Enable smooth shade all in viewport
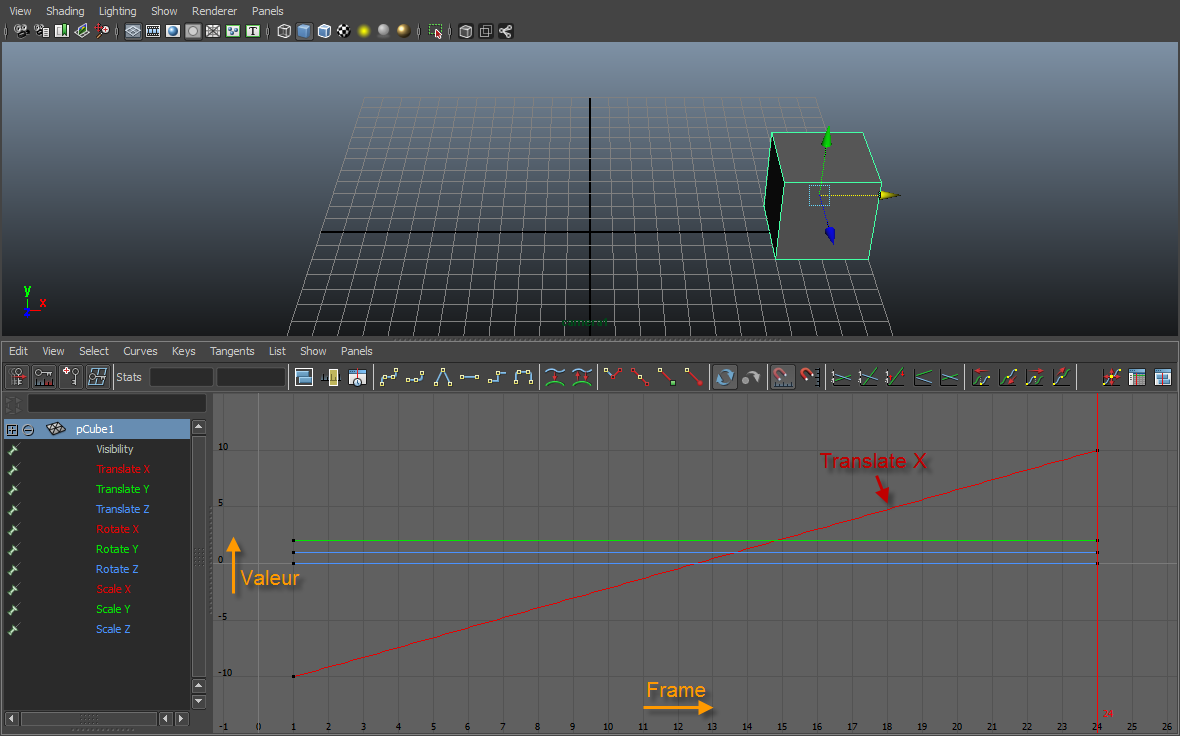 (303, 31)
